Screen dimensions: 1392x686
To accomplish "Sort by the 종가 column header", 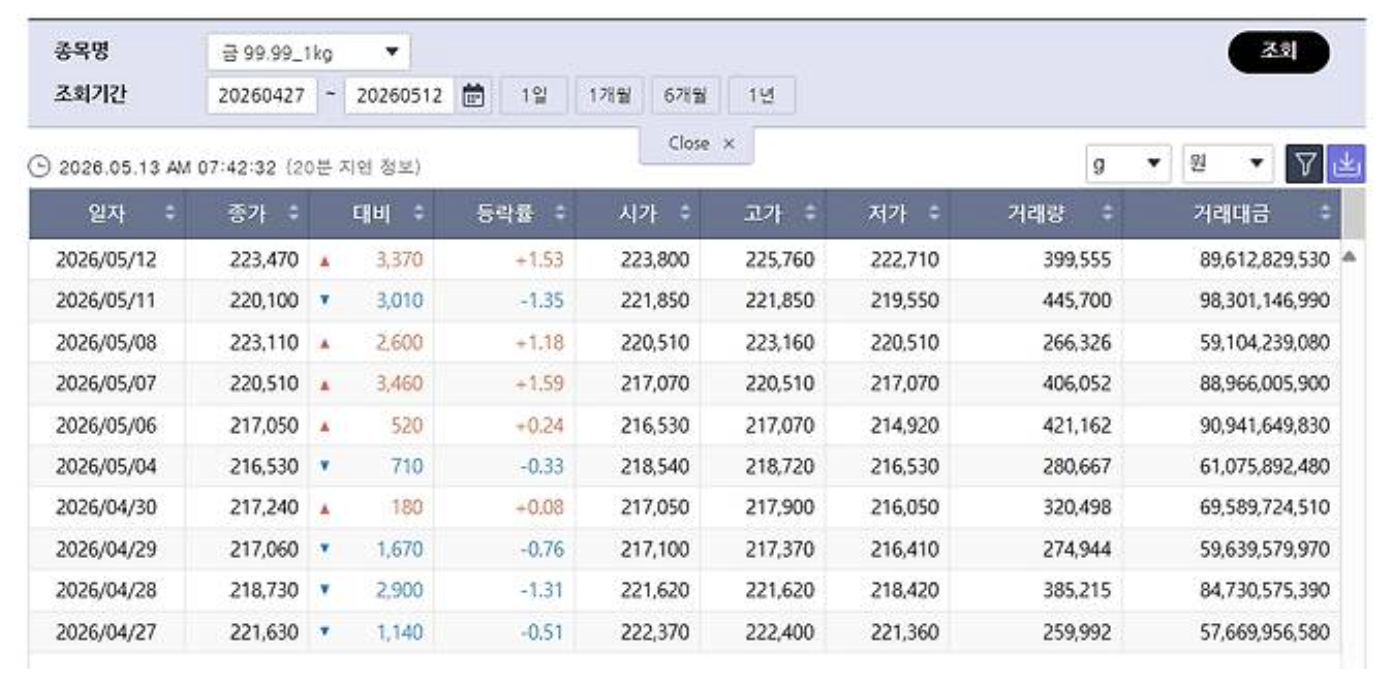I will coord(248,214).
